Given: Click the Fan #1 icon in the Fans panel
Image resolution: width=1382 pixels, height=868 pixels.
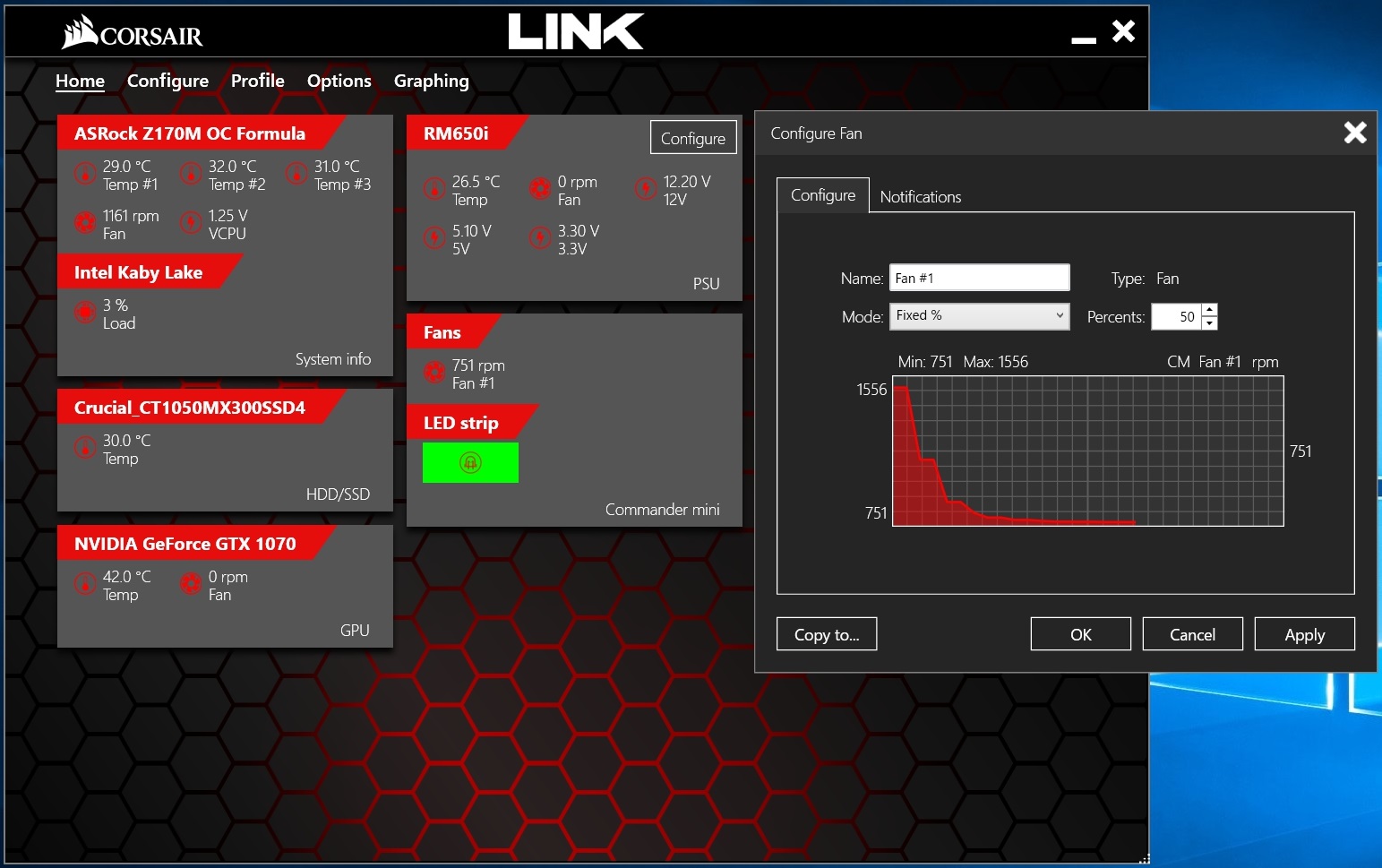Looking at the screenshot, I should point(434,373).
